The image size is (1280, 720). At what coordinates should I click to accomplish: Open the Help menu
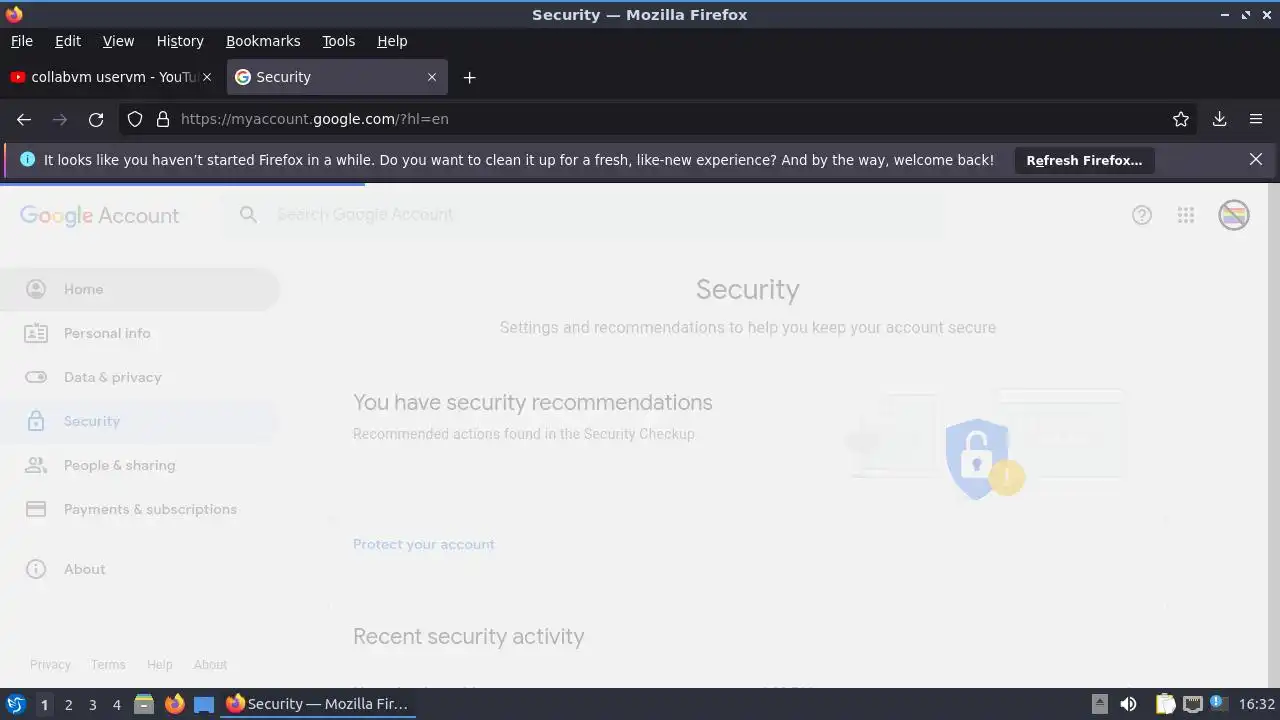[392, 41]
